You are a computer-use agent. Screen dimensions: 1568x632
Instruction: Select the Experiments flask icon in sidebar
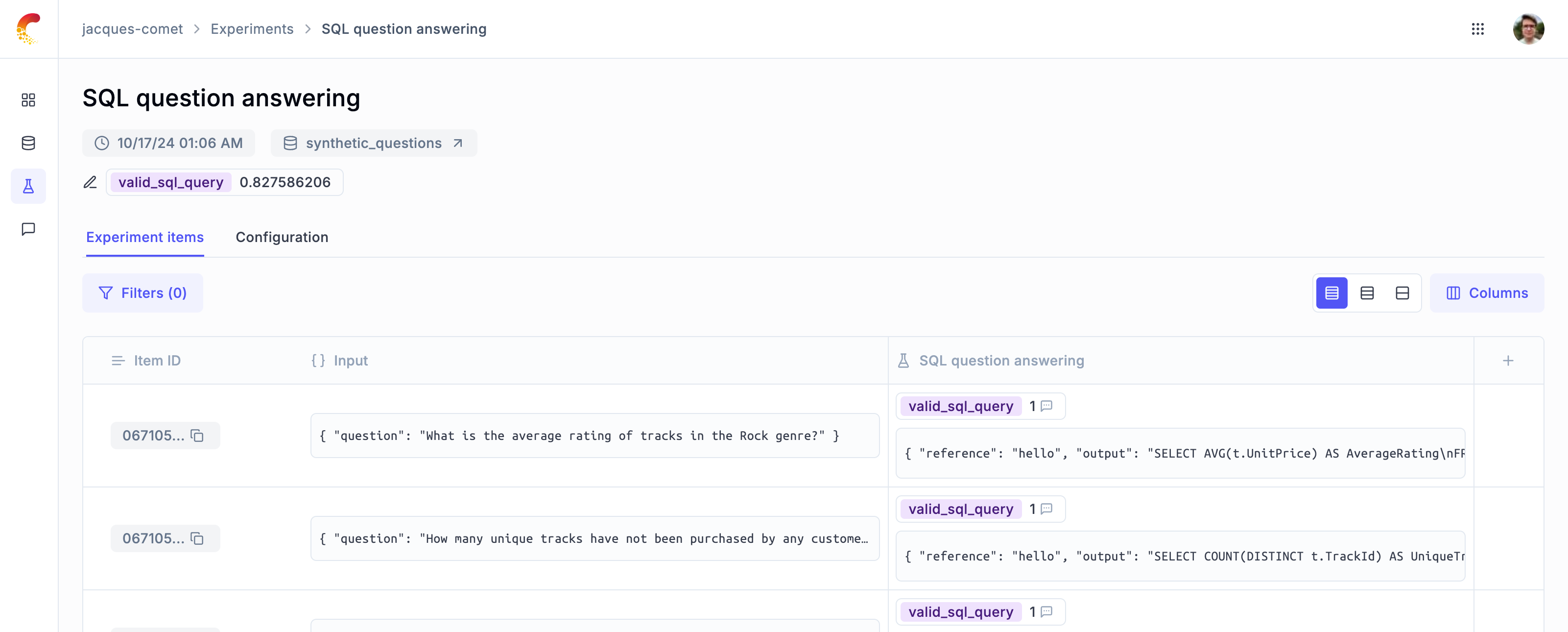tap(28, 186)
